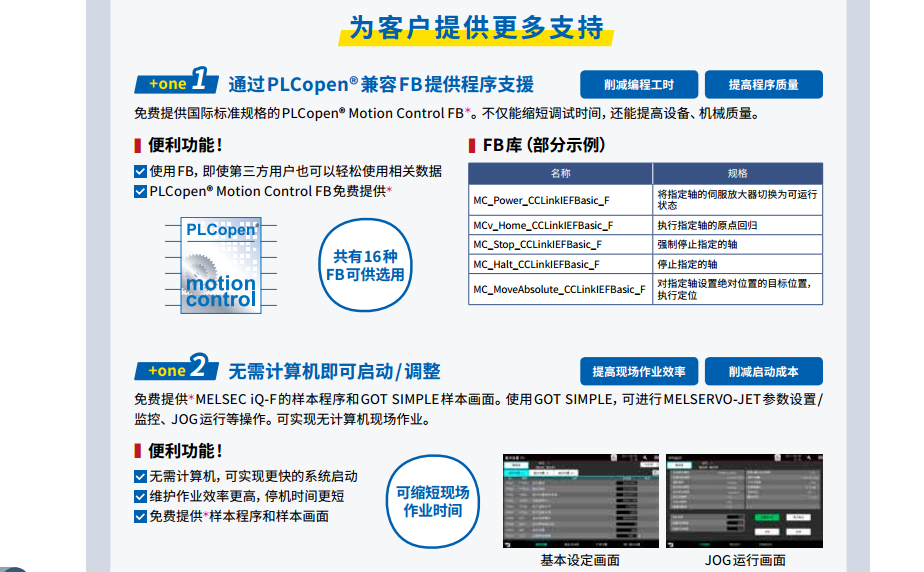Click the first 便利功能! heading under section 1
This screenshot has width=924, height=572.
185,145
